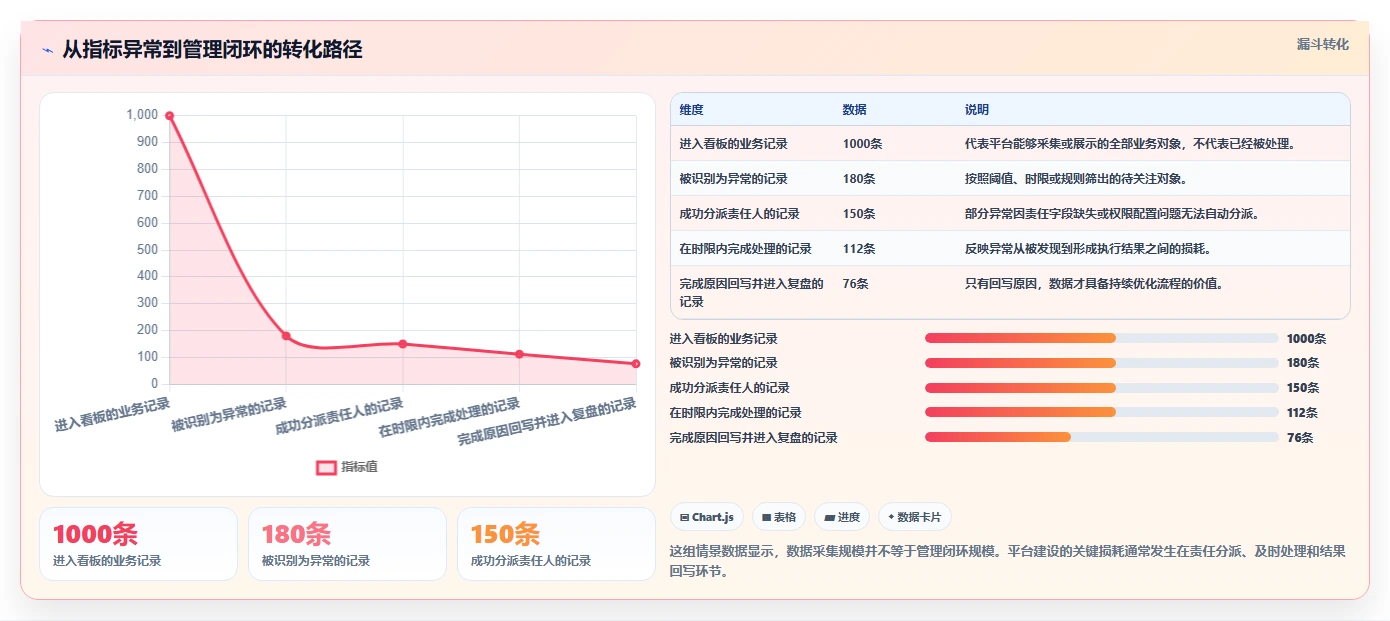Click the progress bar for 完成原因回写并进入复盘的记录
This screenshot has width=1390, height=621.
[x=1102, y=437]
